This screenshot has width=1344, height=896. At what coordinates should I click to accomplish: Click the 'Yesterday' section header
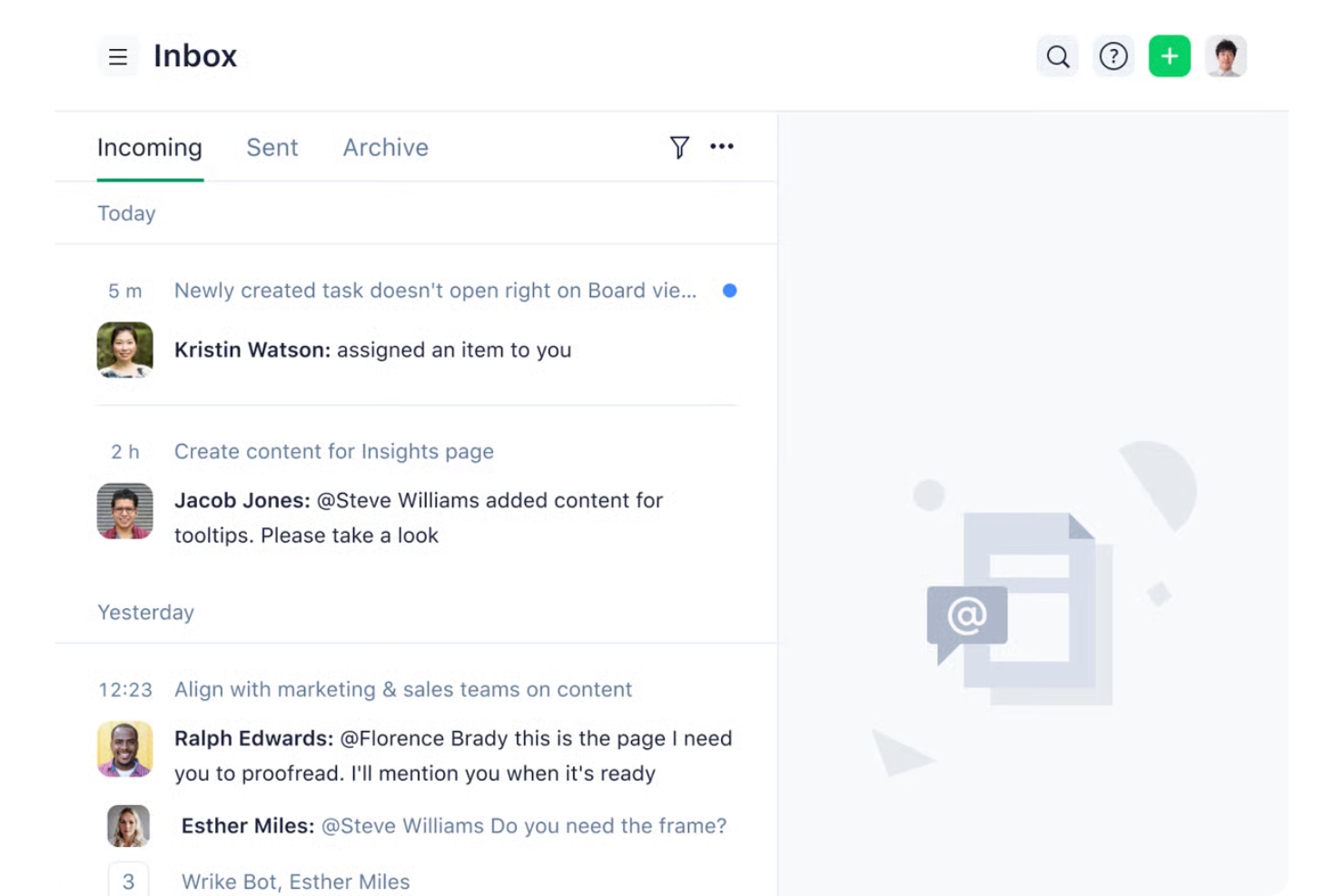click(x=145, y=613)
